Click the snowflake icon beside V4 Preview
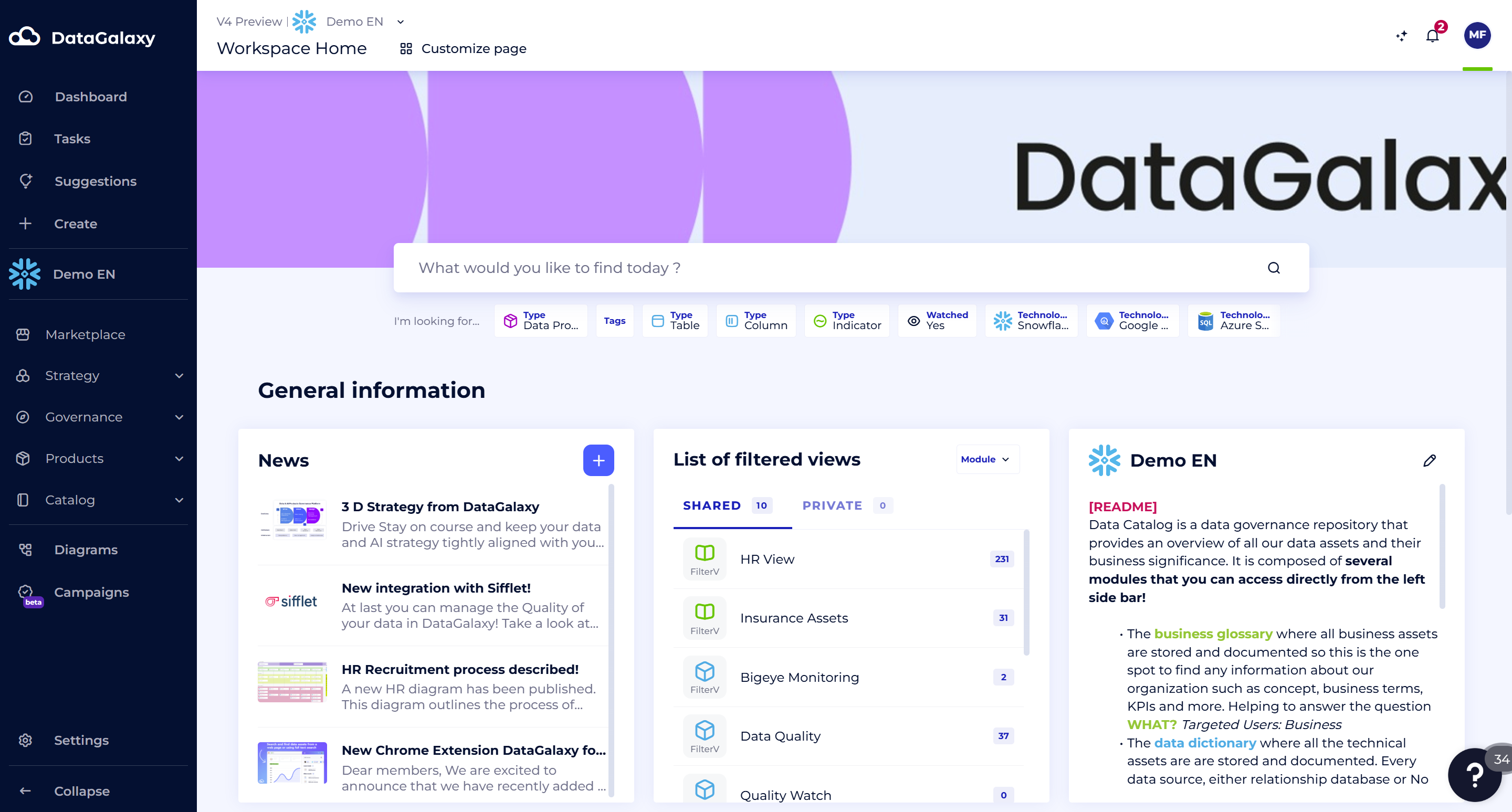Image resolution: width=1512 pixels, height=812 pixels. (x=304, y=22)
